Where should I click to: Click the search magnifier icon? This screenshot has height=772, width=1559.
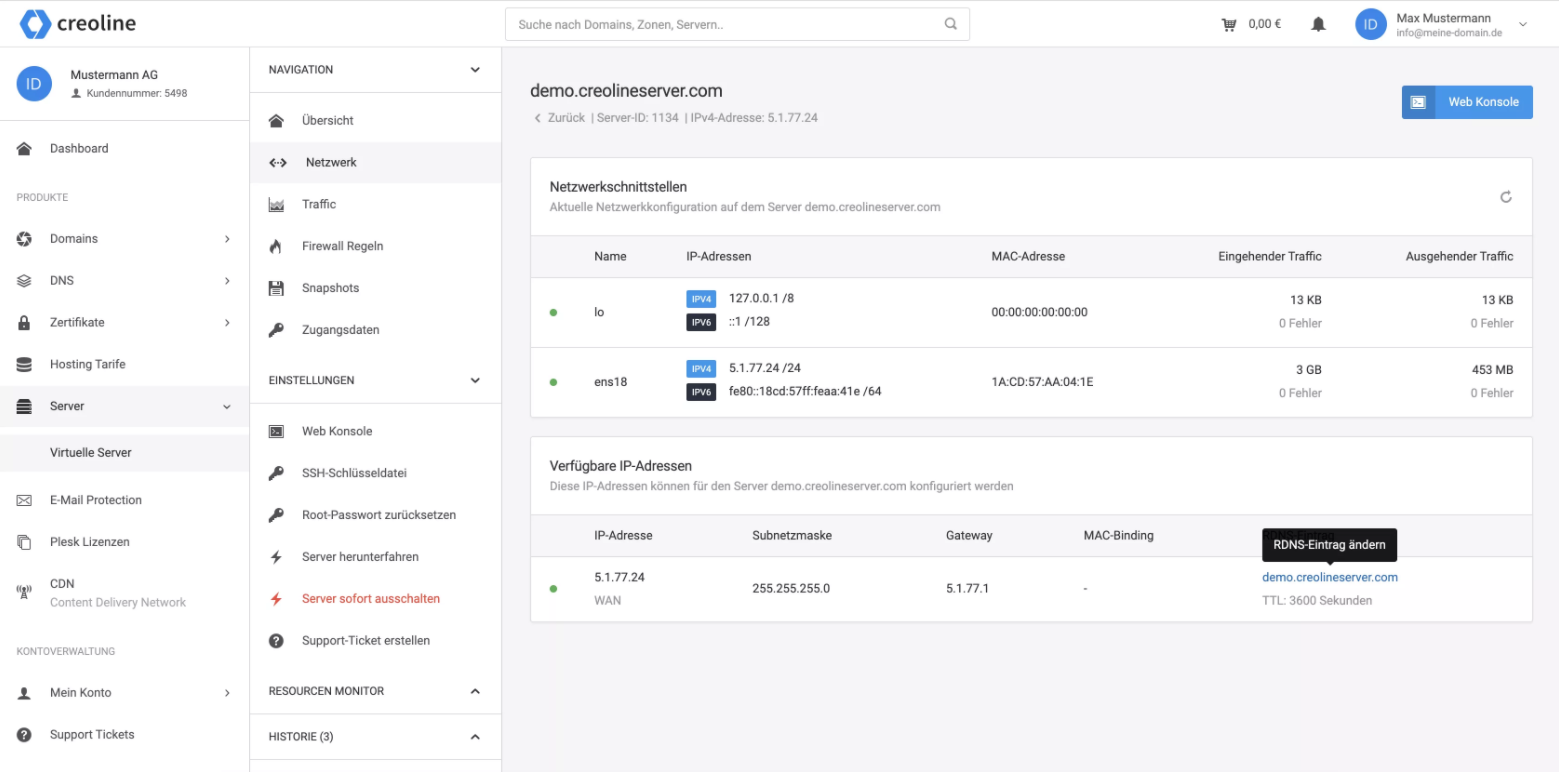point(950,24)
